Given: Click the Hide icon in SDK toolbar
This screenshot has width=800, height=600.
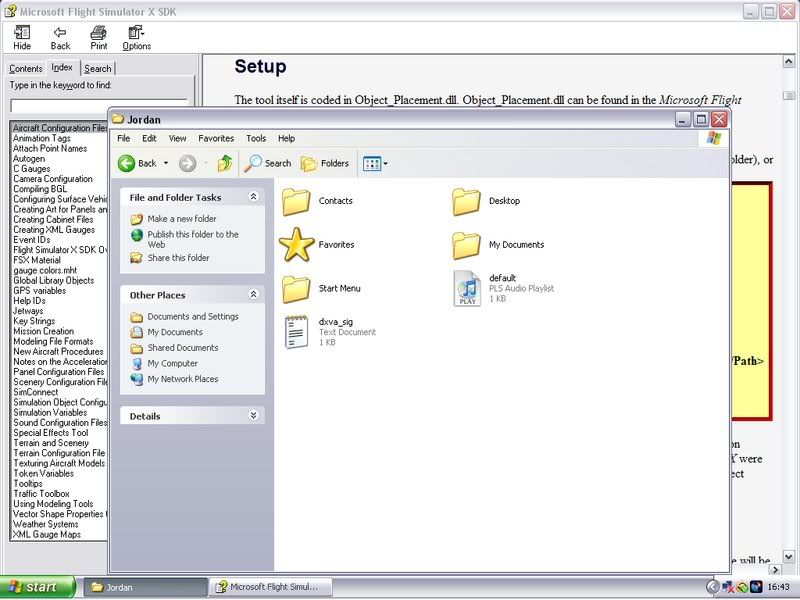Looking at the screenshot, I should pos(22,33).
